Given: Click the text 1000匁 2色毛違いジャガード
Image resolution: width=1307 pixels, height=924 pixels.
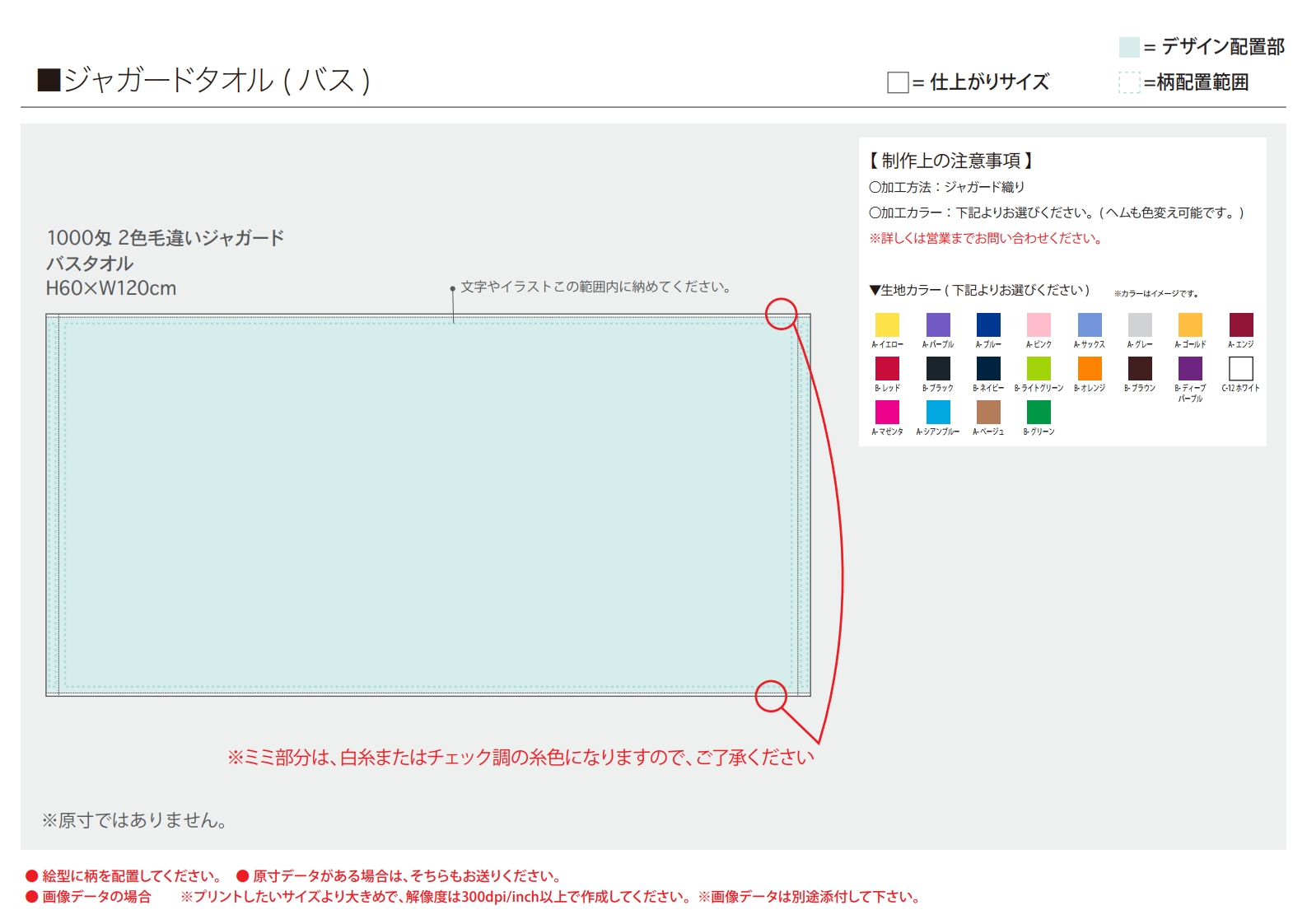Looking at the screenshot, I should coord(166,238).
